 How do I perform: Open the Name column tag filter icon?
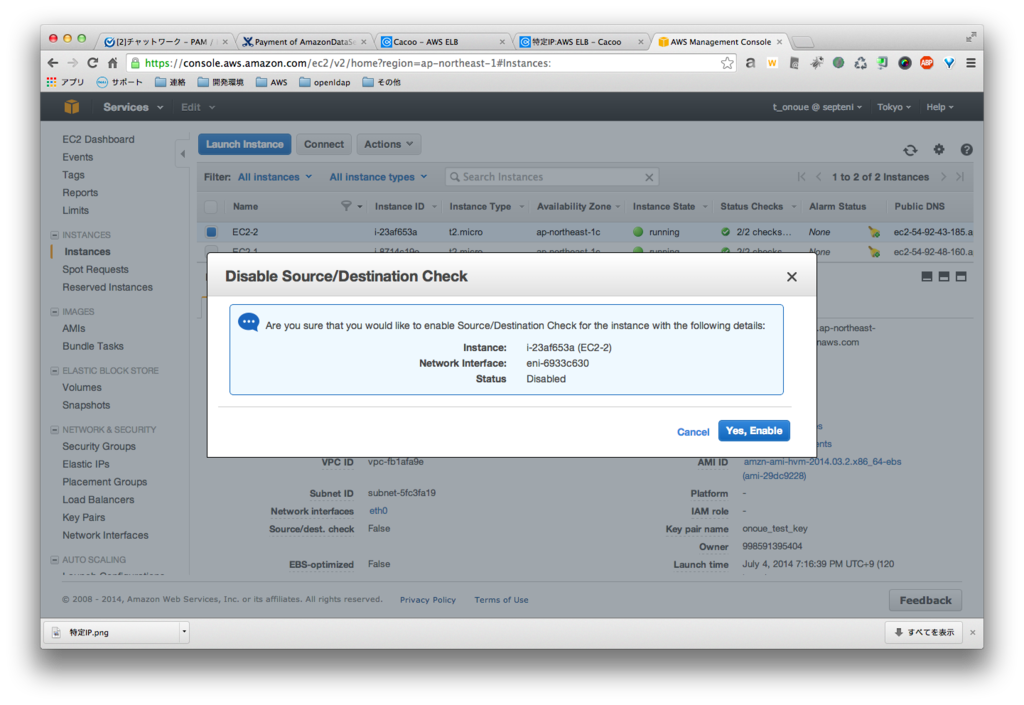coord(346,206)
